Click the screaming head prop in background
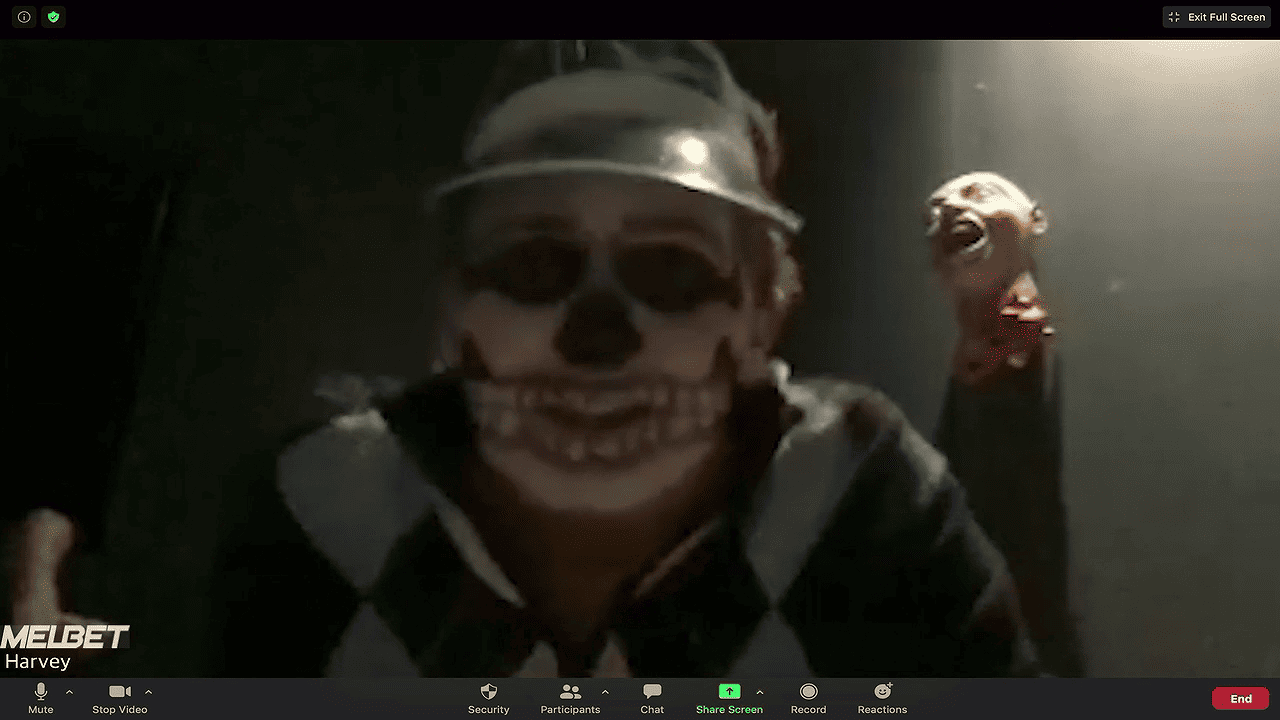The width and height of the screenshot is (1280, 720). 980,225
